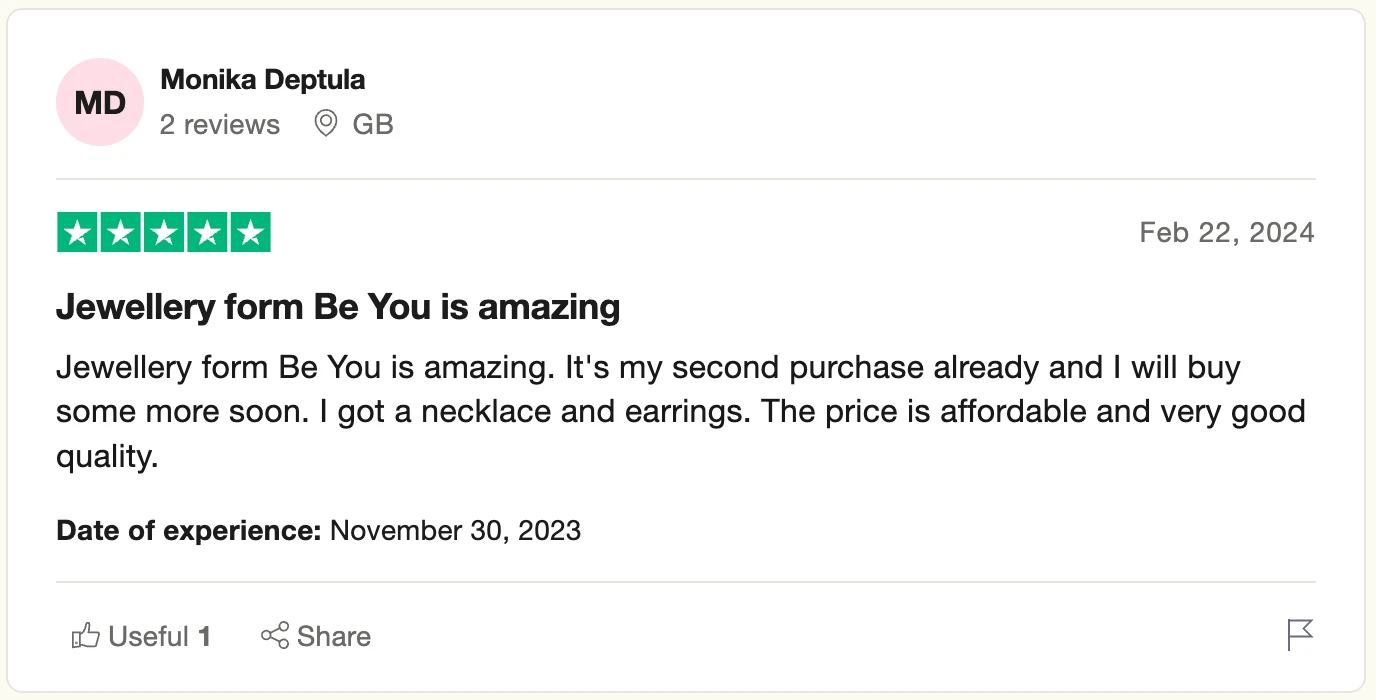Click the "2 reviews" text
This screenshot has width=1376, height=700.
click(220, 125)
